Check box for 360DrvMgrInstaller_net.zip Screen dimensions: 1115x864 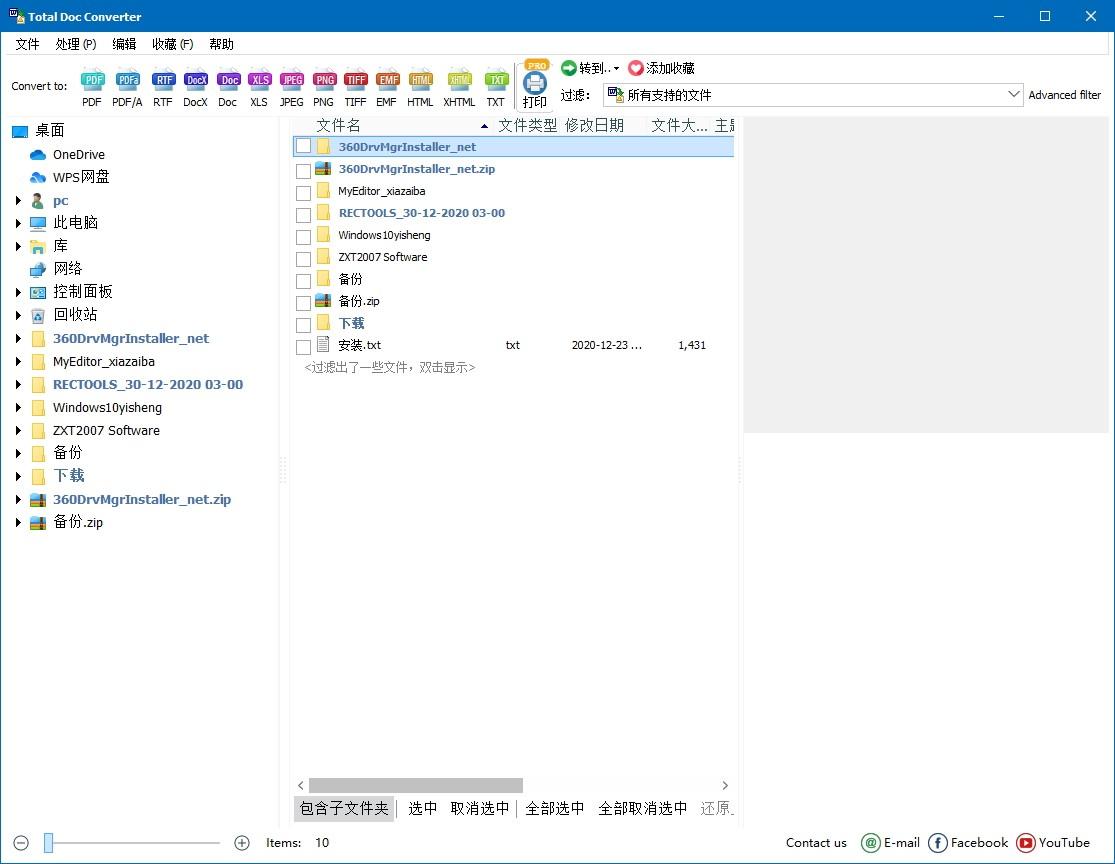[x=304, y=171]
